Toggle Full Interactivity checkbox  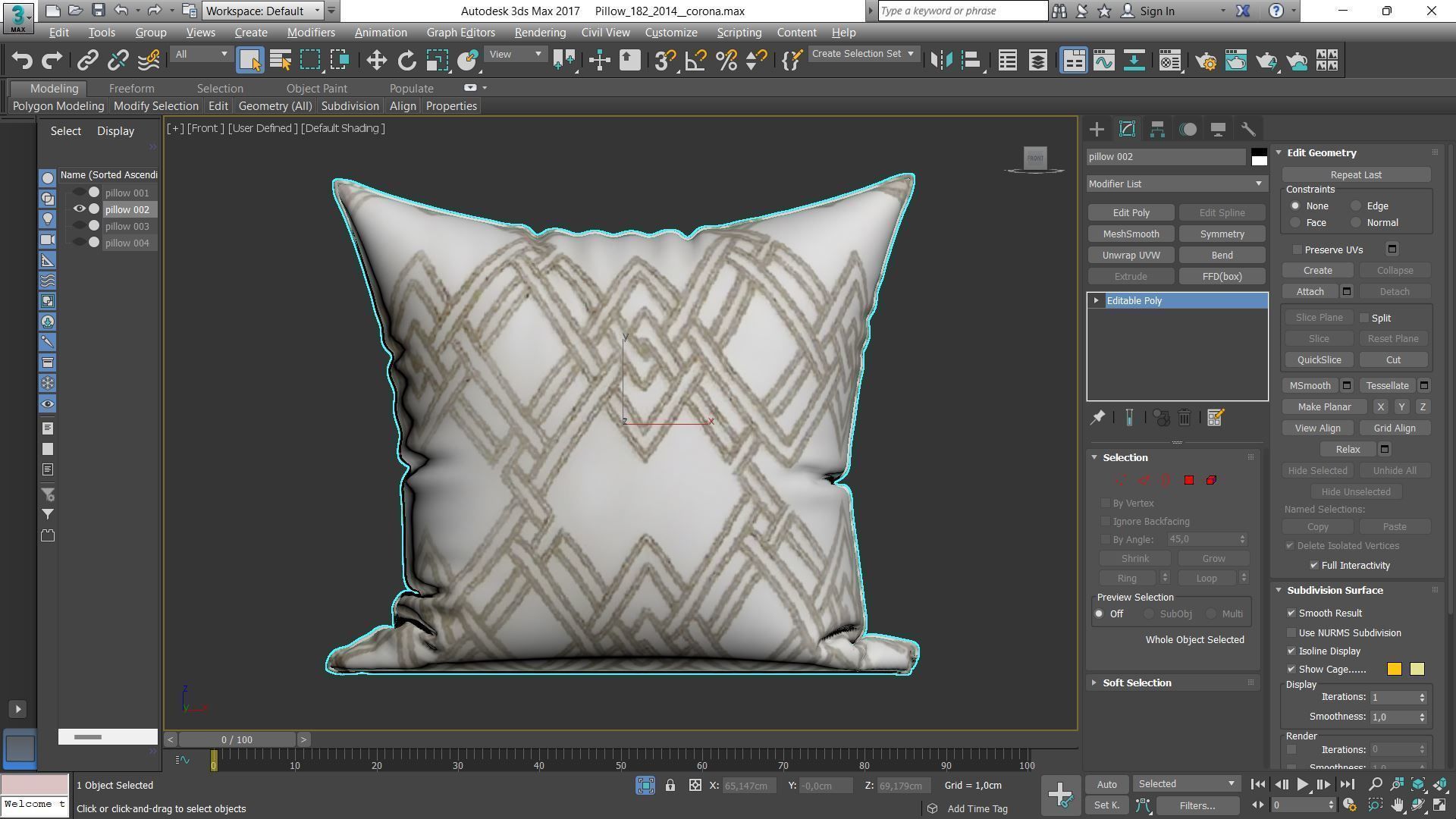pos(1314,565)
